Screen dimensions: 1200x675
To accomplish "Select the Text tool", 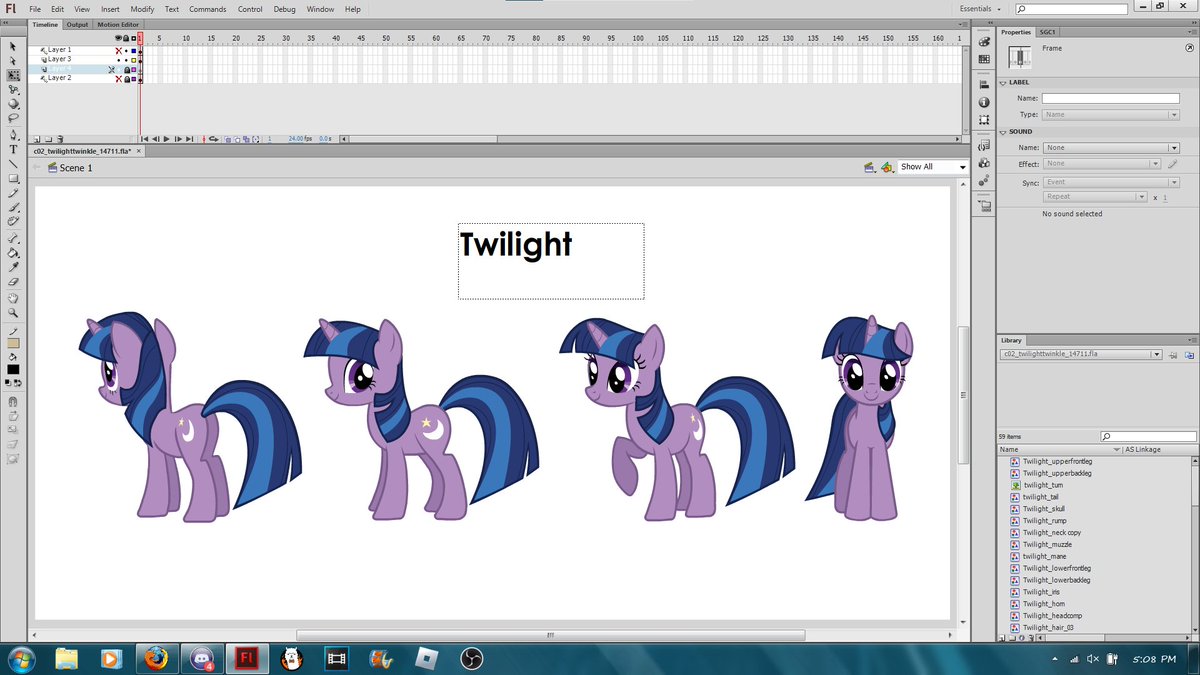I will [13, 149].
